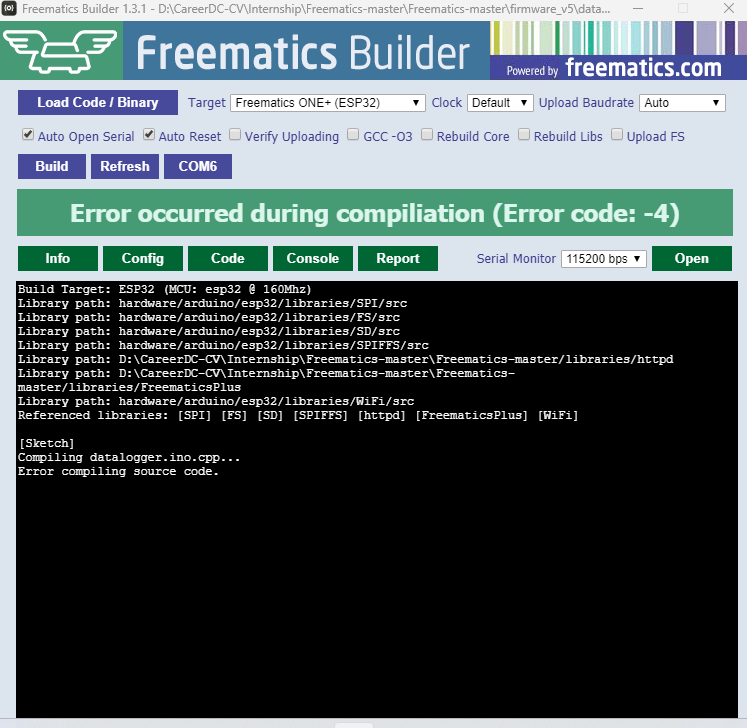
Task: Enable Rebuild Core checkbox
Action: (427, 135)
